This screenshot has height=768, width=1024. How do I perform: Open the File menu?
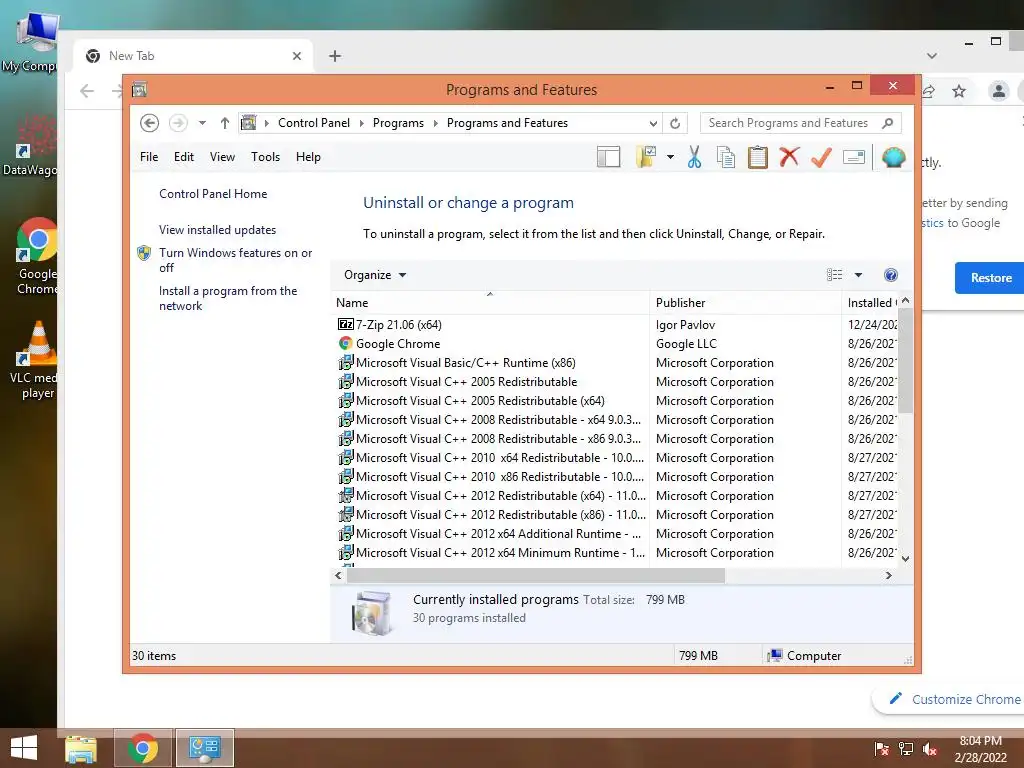(x=149, y=157)
